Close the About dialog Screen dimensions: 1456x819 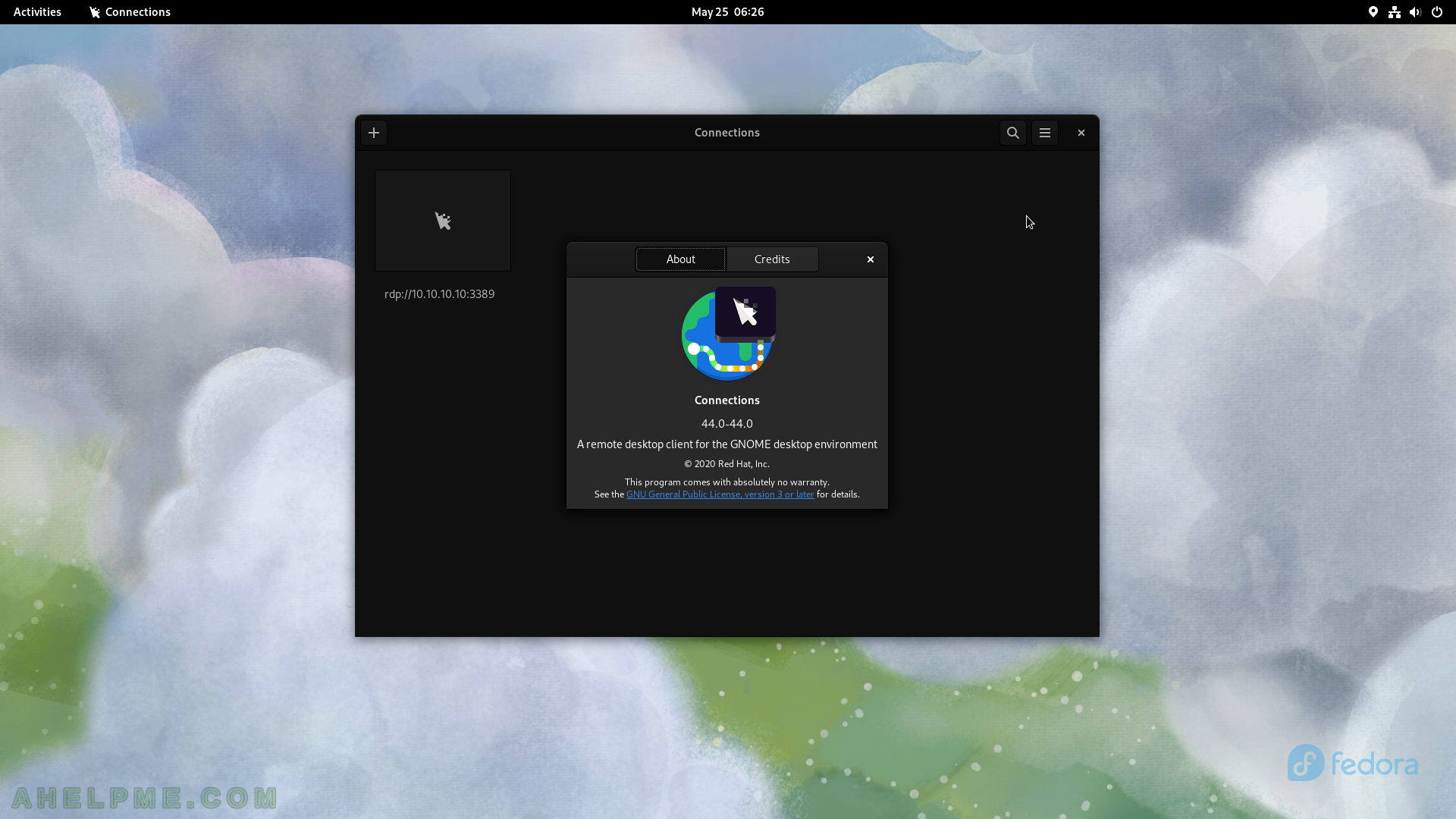(x=871, y=259)
